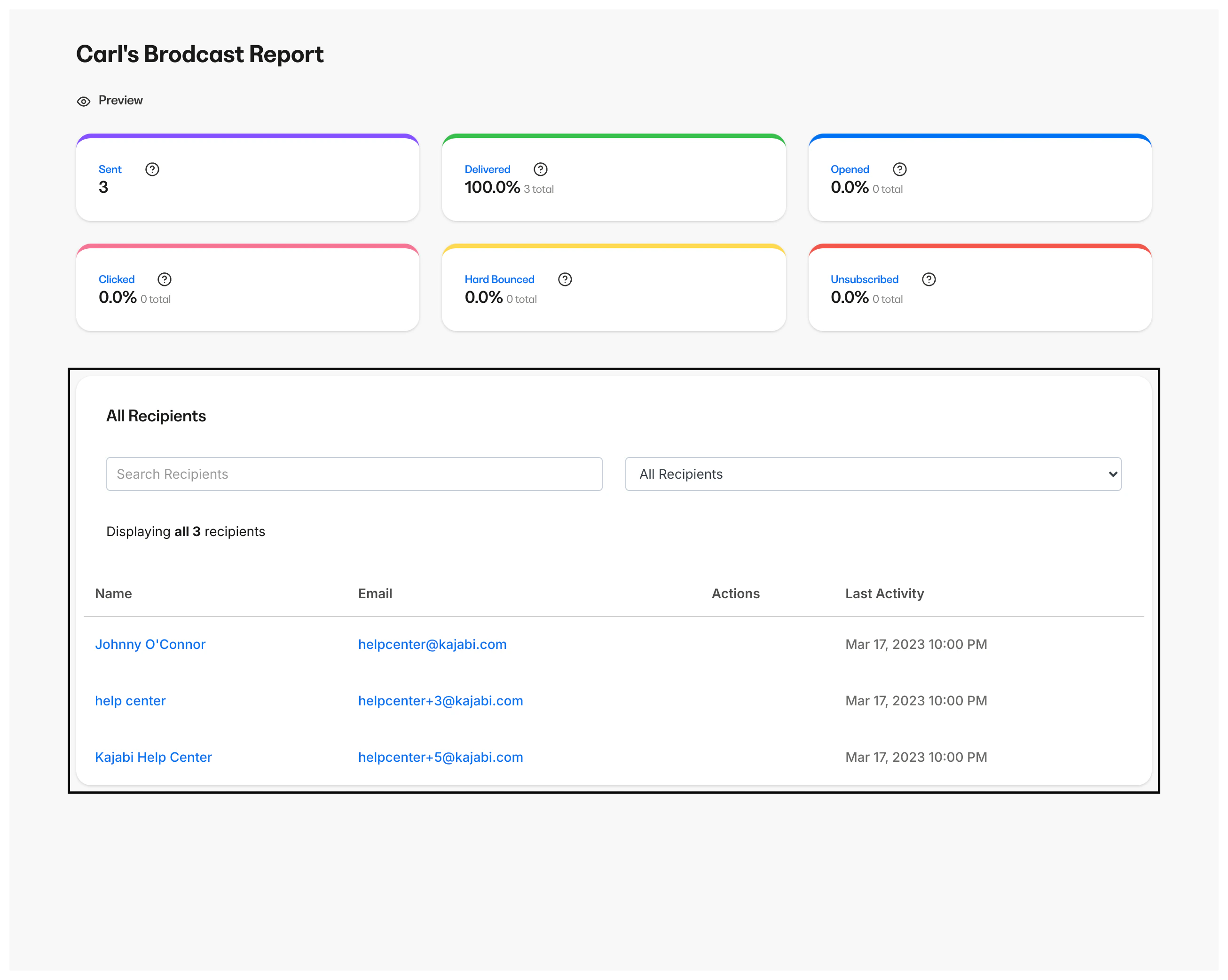Click the helpcenter+3@kajabi.com email link
This screenshot has height=980, width=1228.
click(x=440, y=700)
